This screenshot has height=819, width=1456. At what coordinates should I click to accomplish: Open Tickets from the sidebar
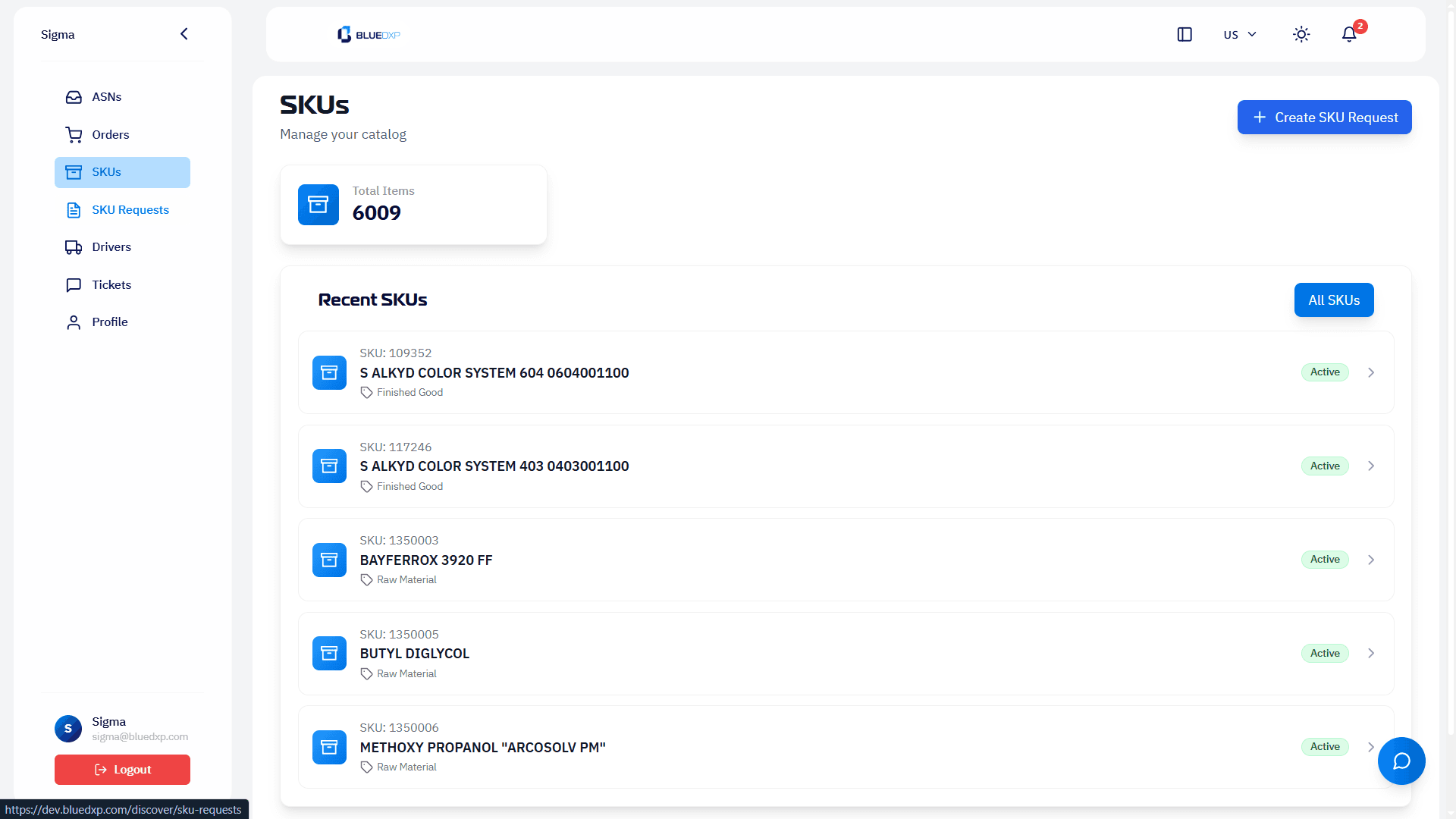(x=122, y=285)
